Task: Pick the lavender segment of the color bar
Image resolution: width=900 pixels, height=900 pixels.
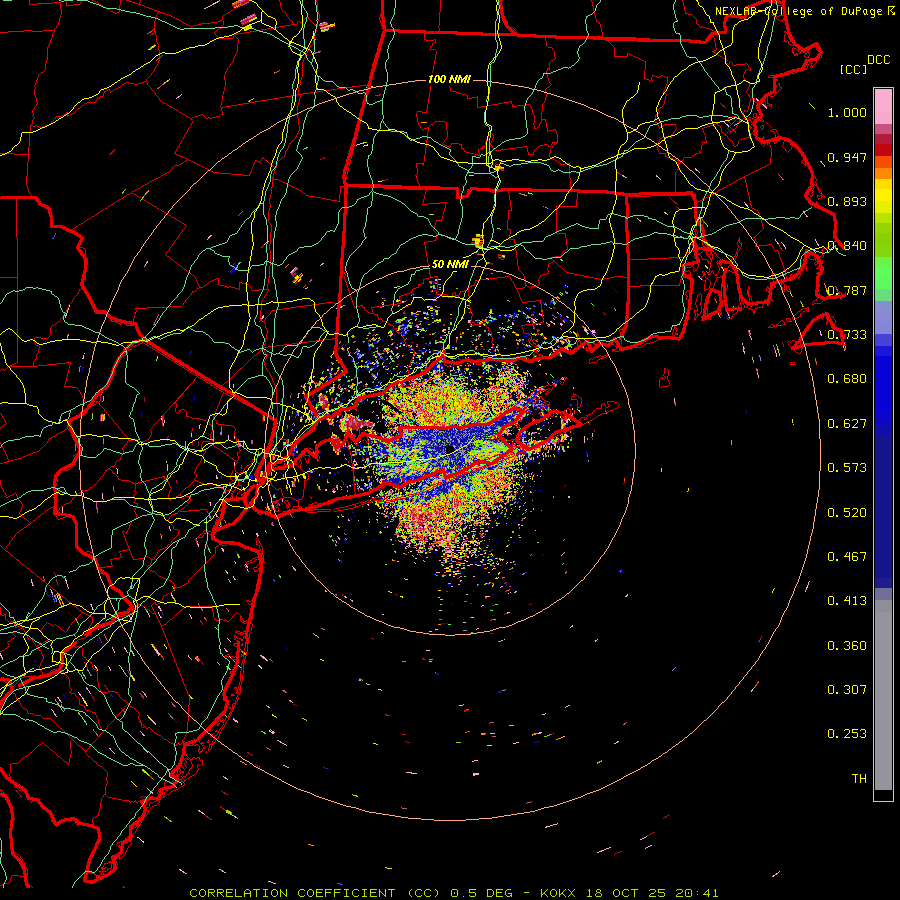Action: coord(883,317)
